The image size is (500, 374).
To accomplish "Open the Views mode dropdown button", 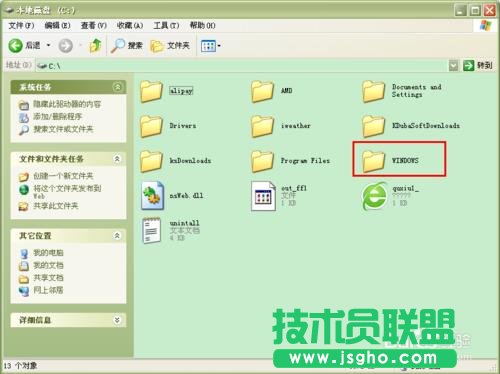I will pyautogui.click(x=211, y=46).
